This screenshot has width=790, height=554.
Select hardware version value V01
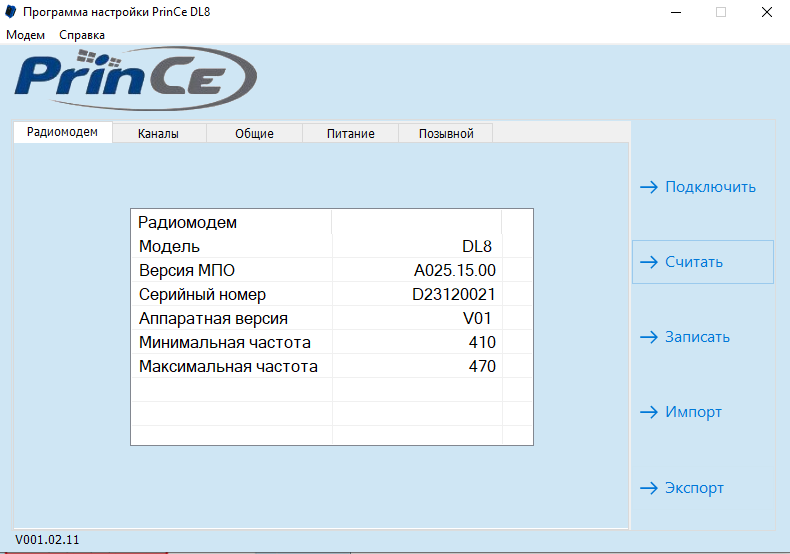click(417, 318)
